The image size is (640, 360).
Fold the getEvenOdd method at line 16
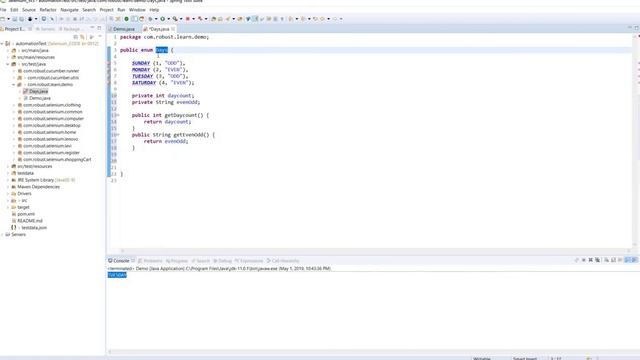[x=118, y=135]
